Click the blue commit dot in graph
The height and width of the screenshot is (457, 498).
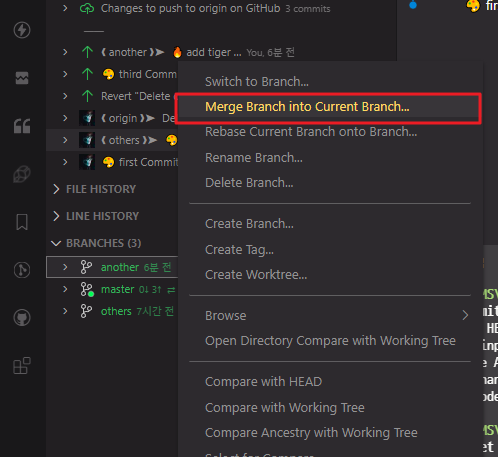coord(413,5)
